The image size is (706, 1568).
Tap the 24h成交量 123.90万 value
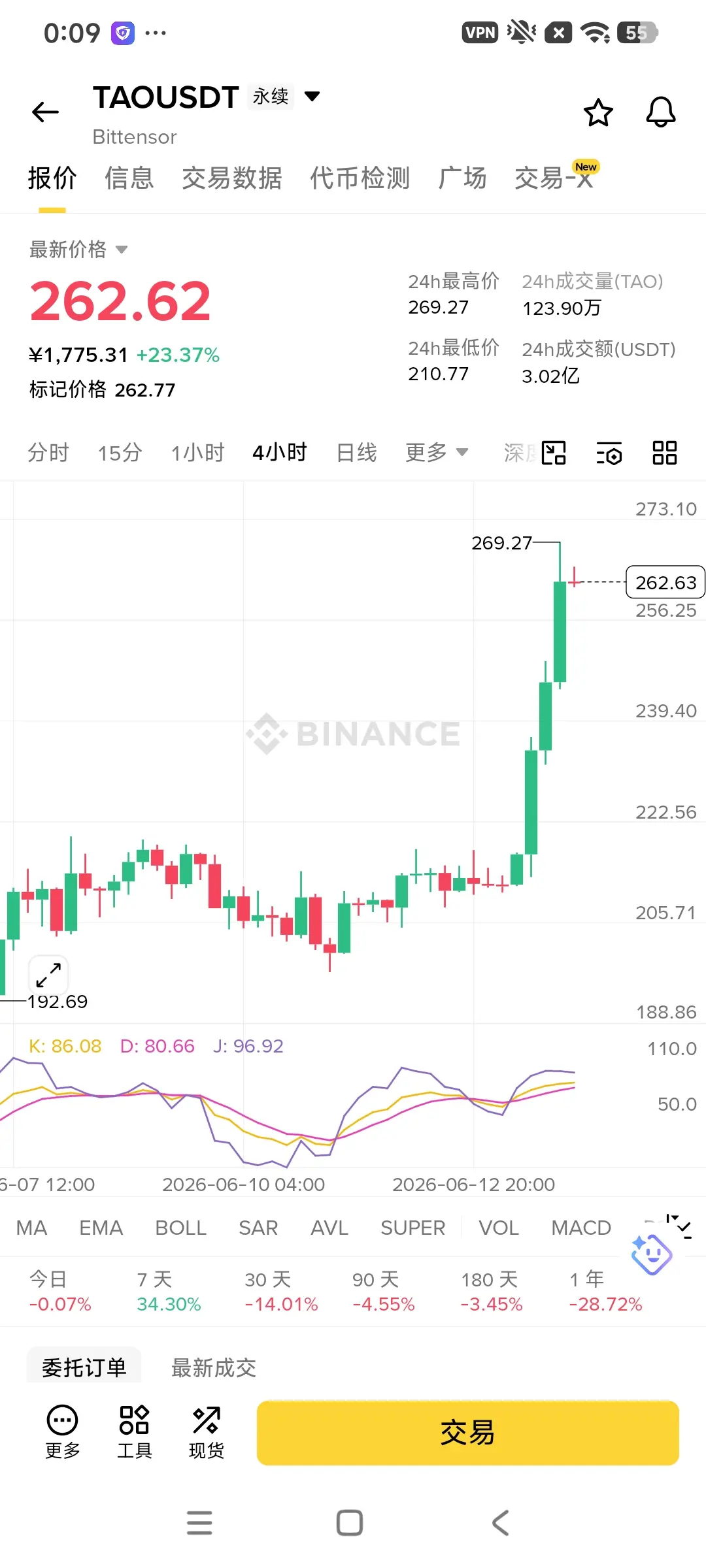[562, 308]
